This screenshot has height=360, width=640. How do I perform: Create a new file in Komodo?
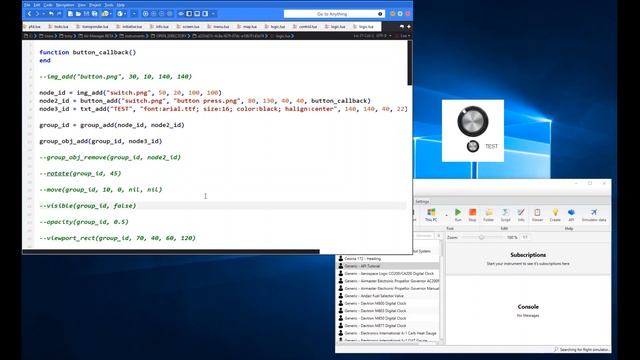tap(70, 14)
